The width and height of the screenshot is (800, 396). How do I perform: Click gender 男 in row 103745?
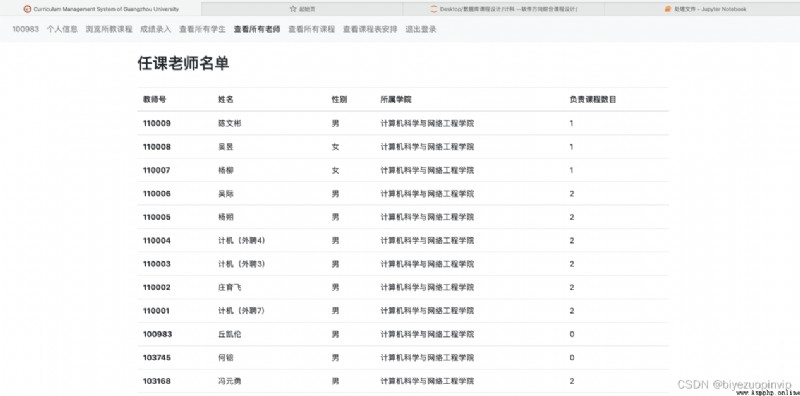point(335,358)
